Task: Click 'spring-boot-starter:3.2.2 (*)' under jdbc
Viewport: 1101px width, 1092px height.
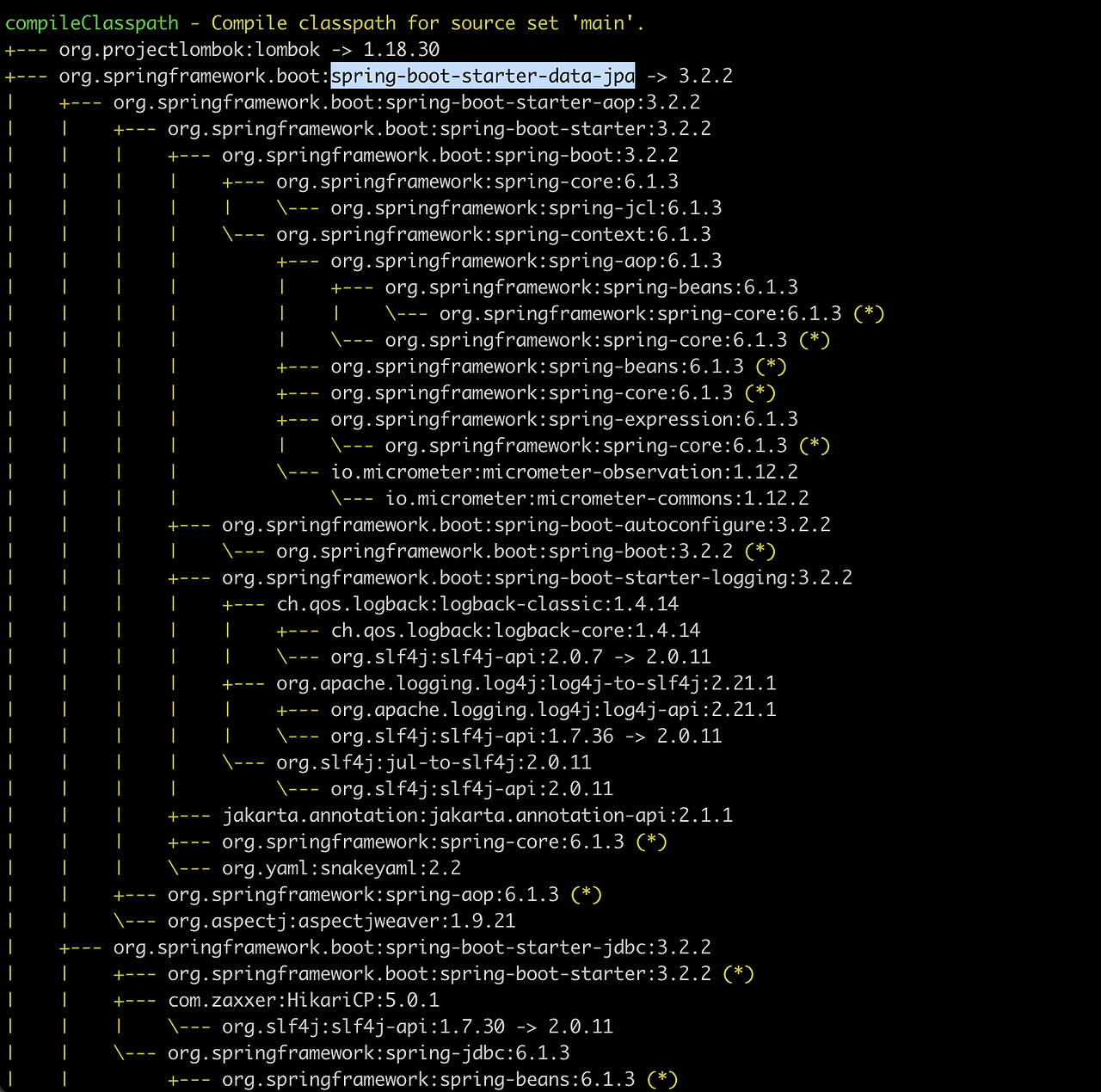Action: [461, 974]
